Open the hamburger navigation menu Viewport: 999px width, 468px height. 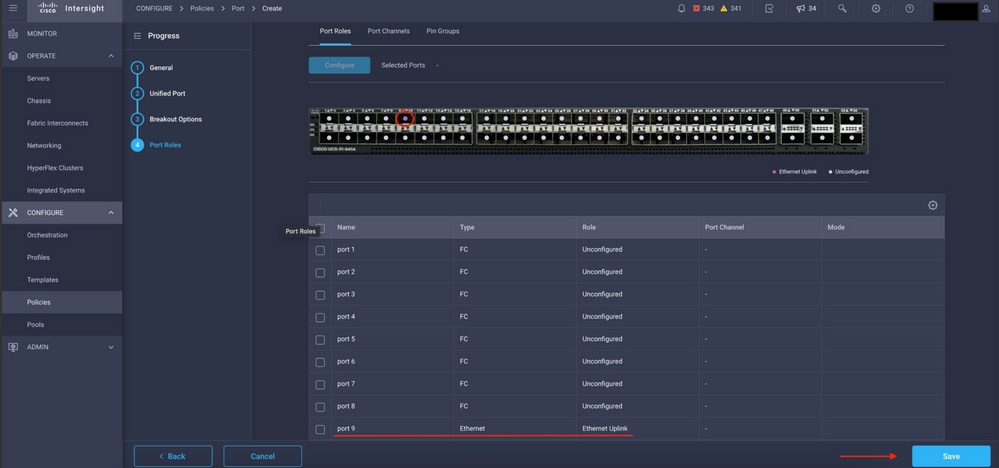[x=13, y=8]
